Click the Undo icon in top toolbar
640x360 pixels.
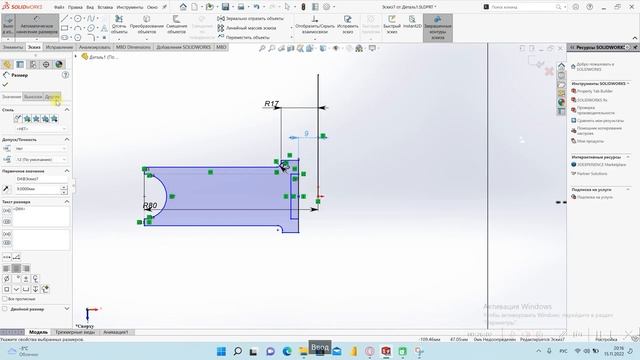256,7
